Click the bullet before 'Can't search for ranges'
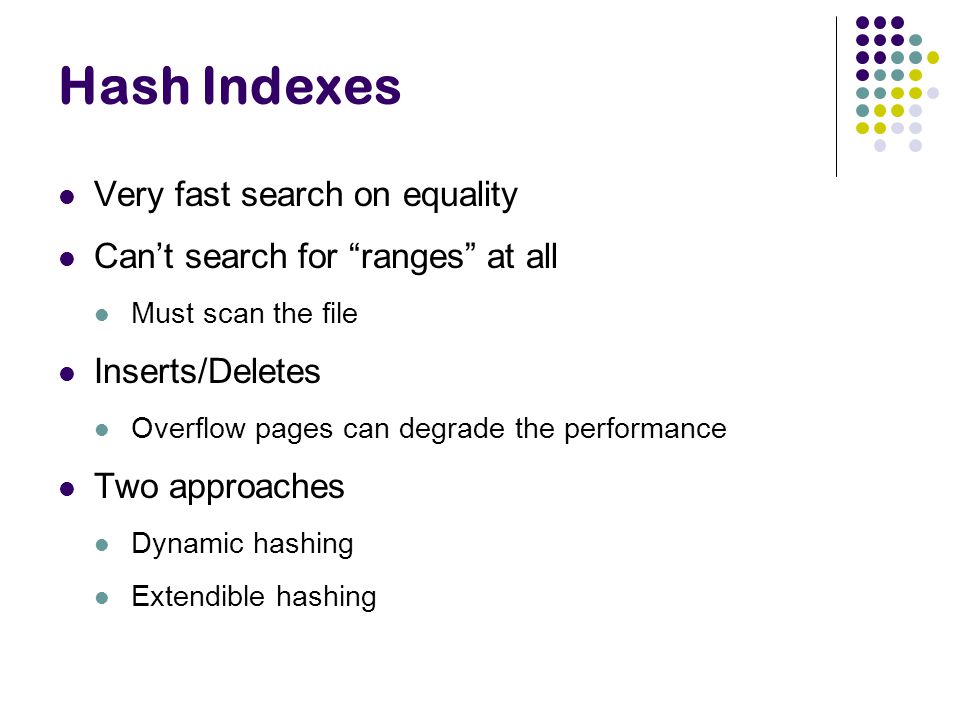 pyautogui.click(x=67, y=258)
